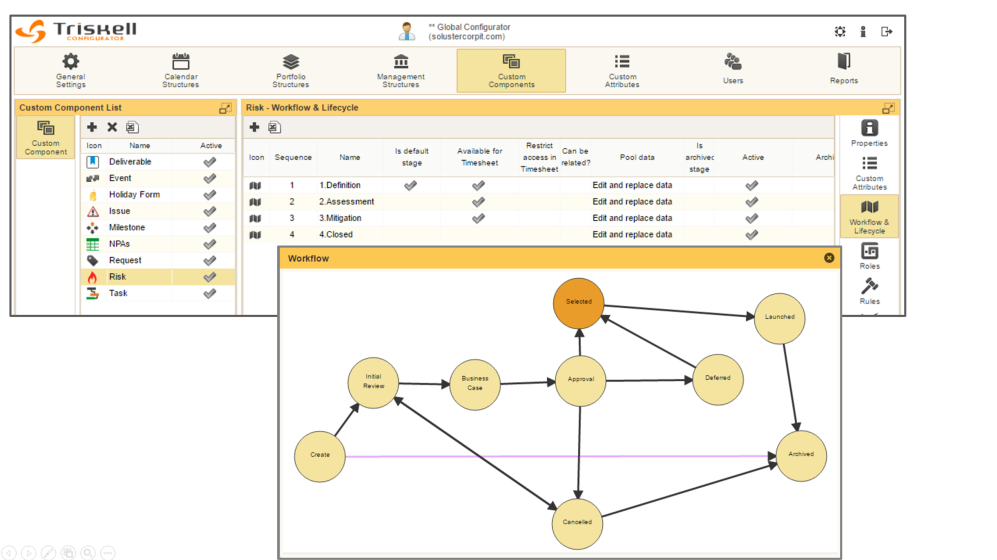The width and height of the screenshot is (997, 560).
Task: Click the info icon in header
Action: coord(863,31)
